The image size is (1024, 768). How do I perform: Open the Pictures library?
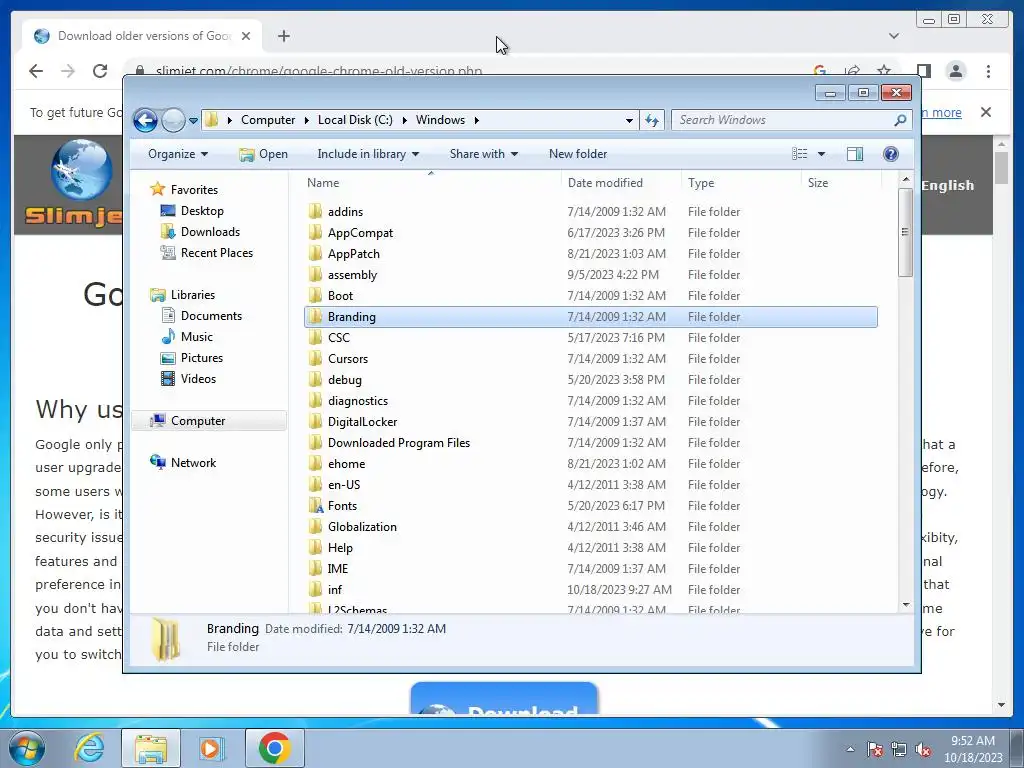[202, 358]
